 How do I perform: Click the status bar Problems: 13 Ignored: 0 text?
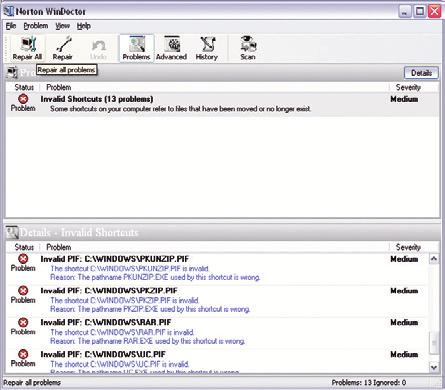(369, 383)
